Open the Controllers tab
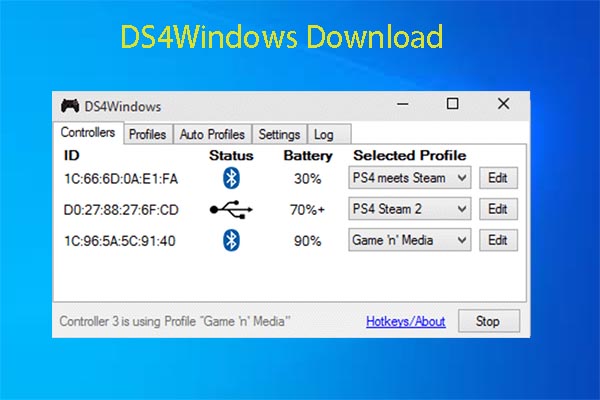The image size is (600, 400). point(88,132)
